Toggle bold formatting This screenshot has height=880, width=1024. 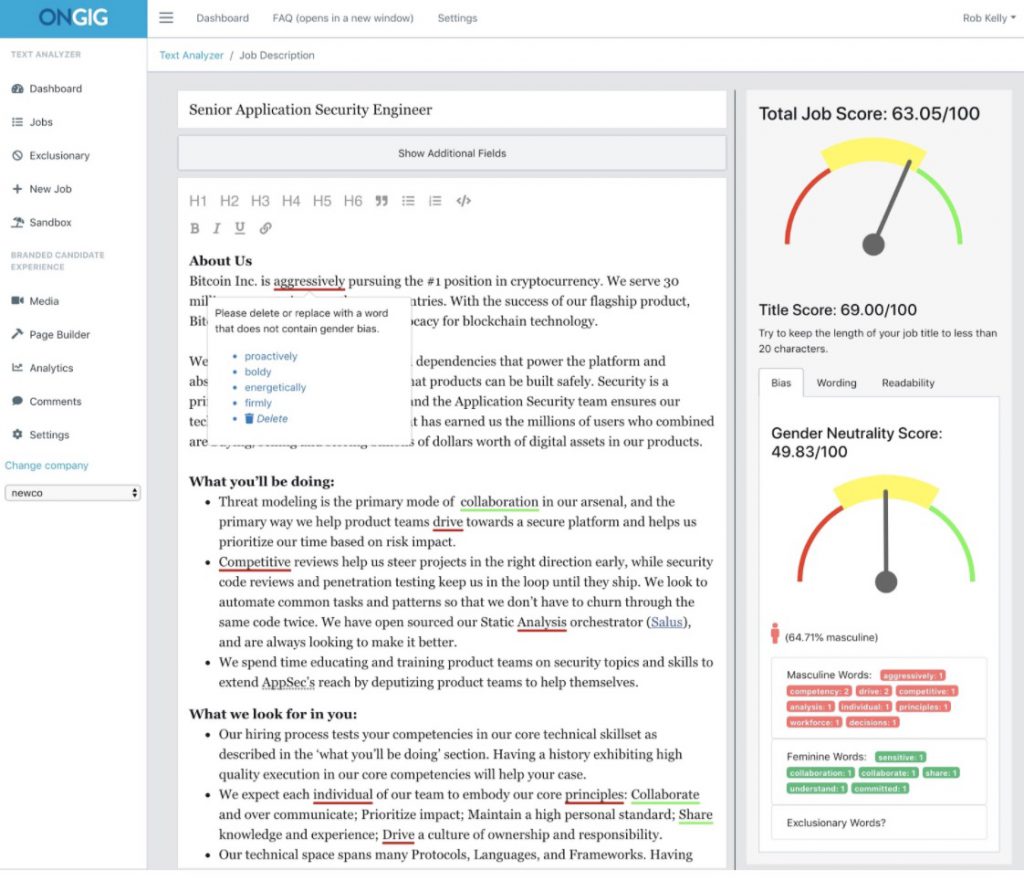(195, 228)
